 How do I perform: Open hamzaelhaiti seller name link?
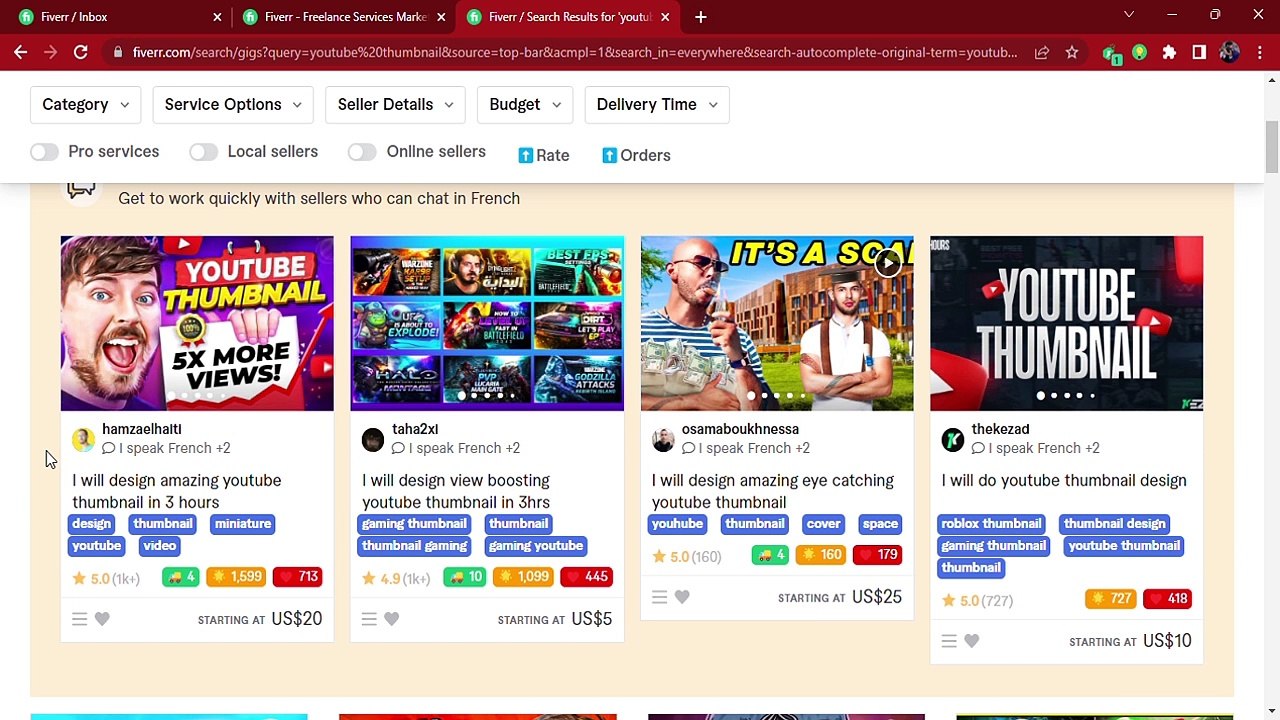pyautogui.click(x=142, y=429)
